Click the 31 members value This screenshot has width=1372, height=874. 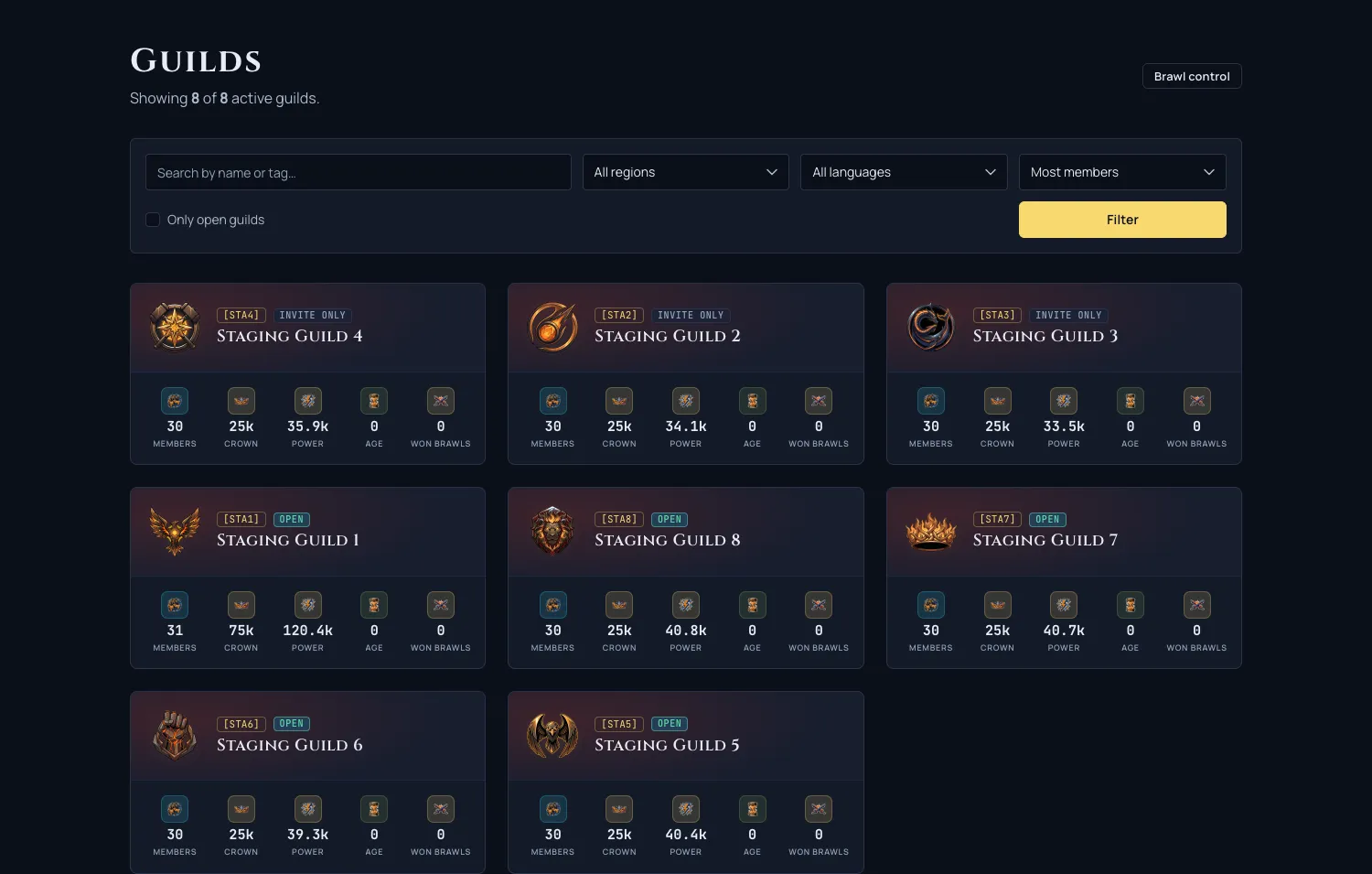click(x=175, y=631)
